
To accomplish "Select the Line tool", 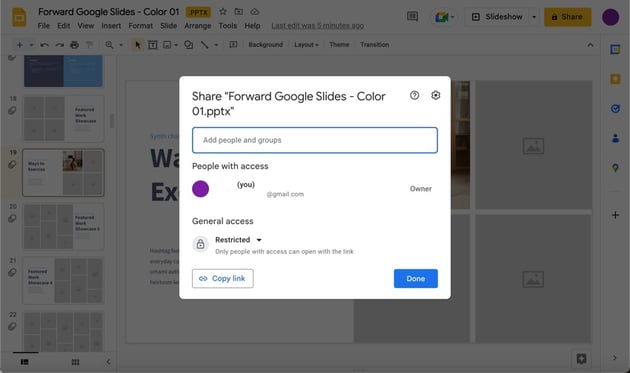I will (205, 45).
